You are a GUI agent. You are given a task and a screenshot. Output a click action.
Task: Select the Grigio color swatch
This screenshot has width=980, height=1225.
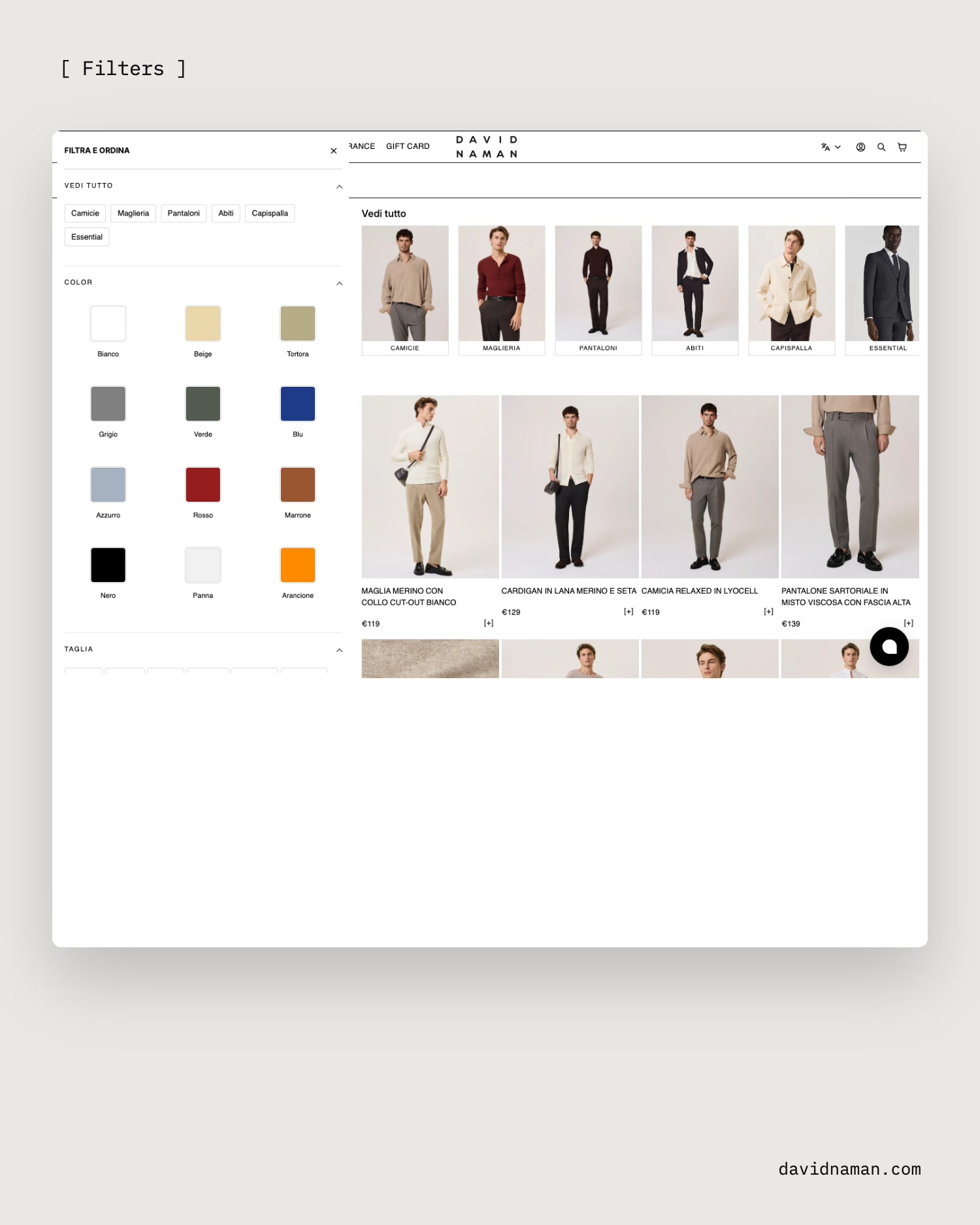[108, 404]
